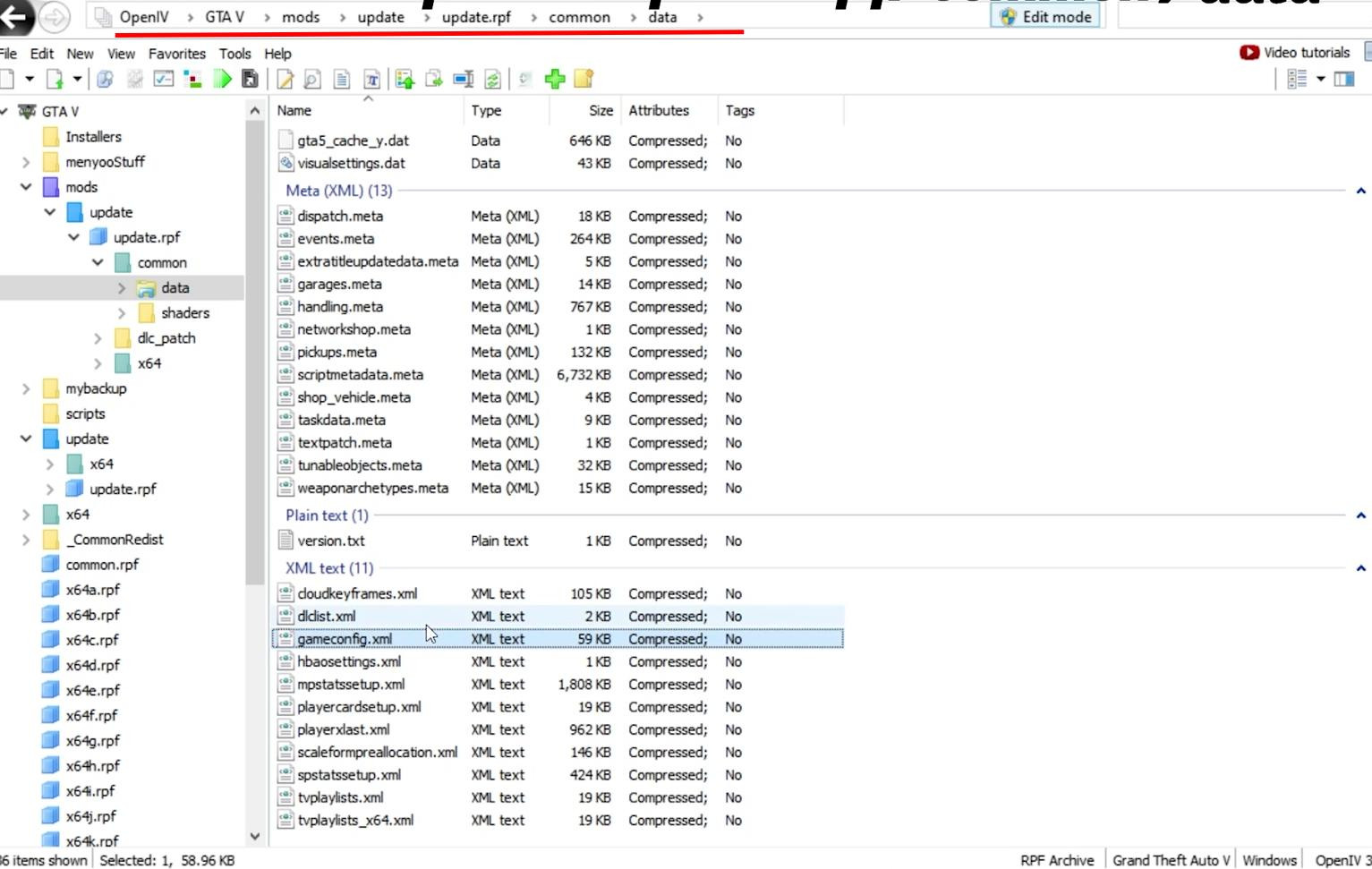
Task: Click the magnifier search document icon
Action: point(312,79)
